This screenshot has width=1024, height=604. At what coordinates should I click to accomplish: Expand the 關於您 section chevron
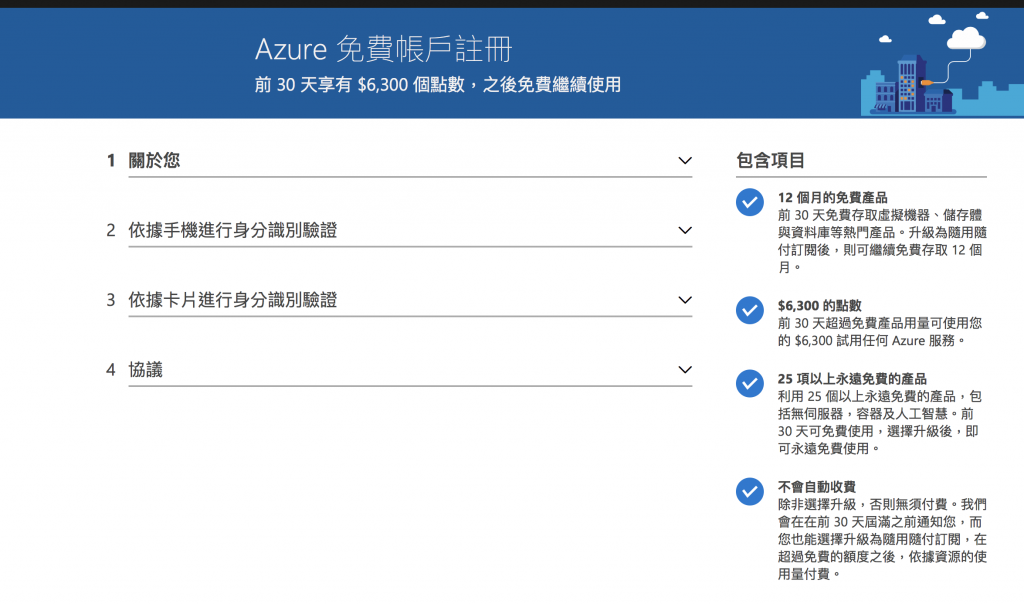click(x=684, y=161)
